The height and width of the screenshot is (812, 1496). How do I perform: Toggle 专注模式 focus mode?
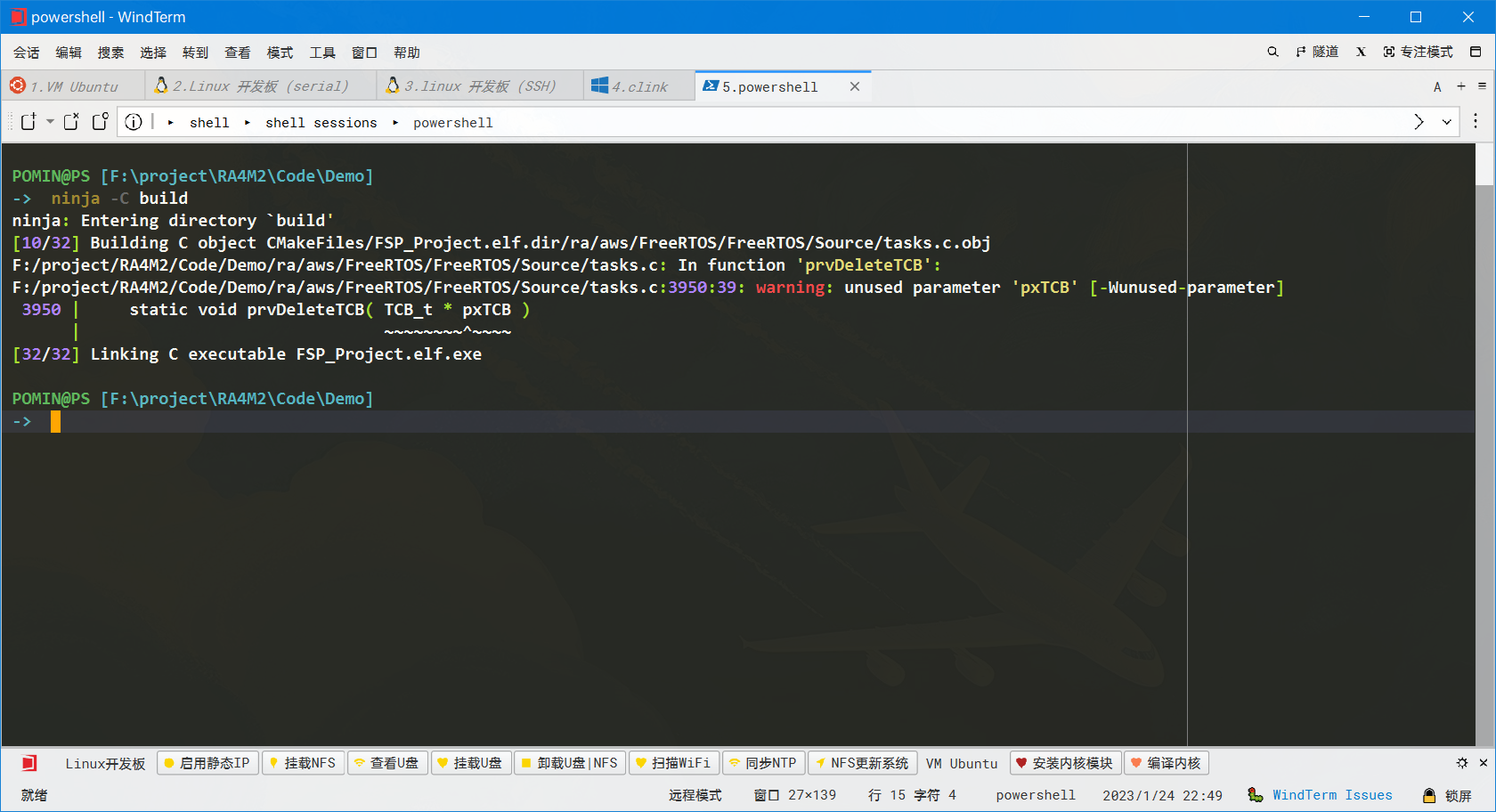click(x=1418, y=52)
